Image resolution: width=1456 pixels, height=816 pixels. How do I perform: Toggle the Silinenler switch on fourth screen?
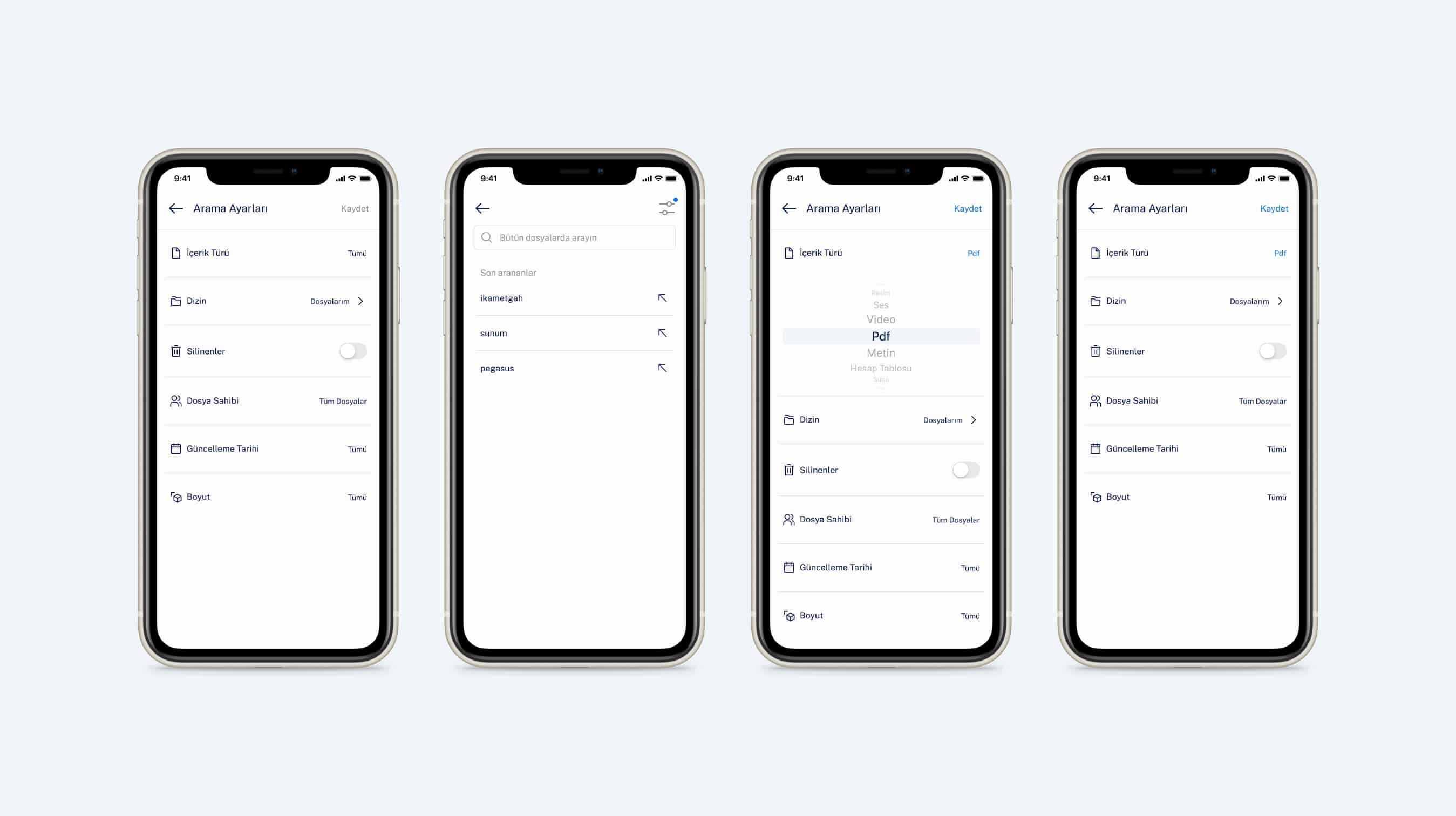(x=1272, y=351)
